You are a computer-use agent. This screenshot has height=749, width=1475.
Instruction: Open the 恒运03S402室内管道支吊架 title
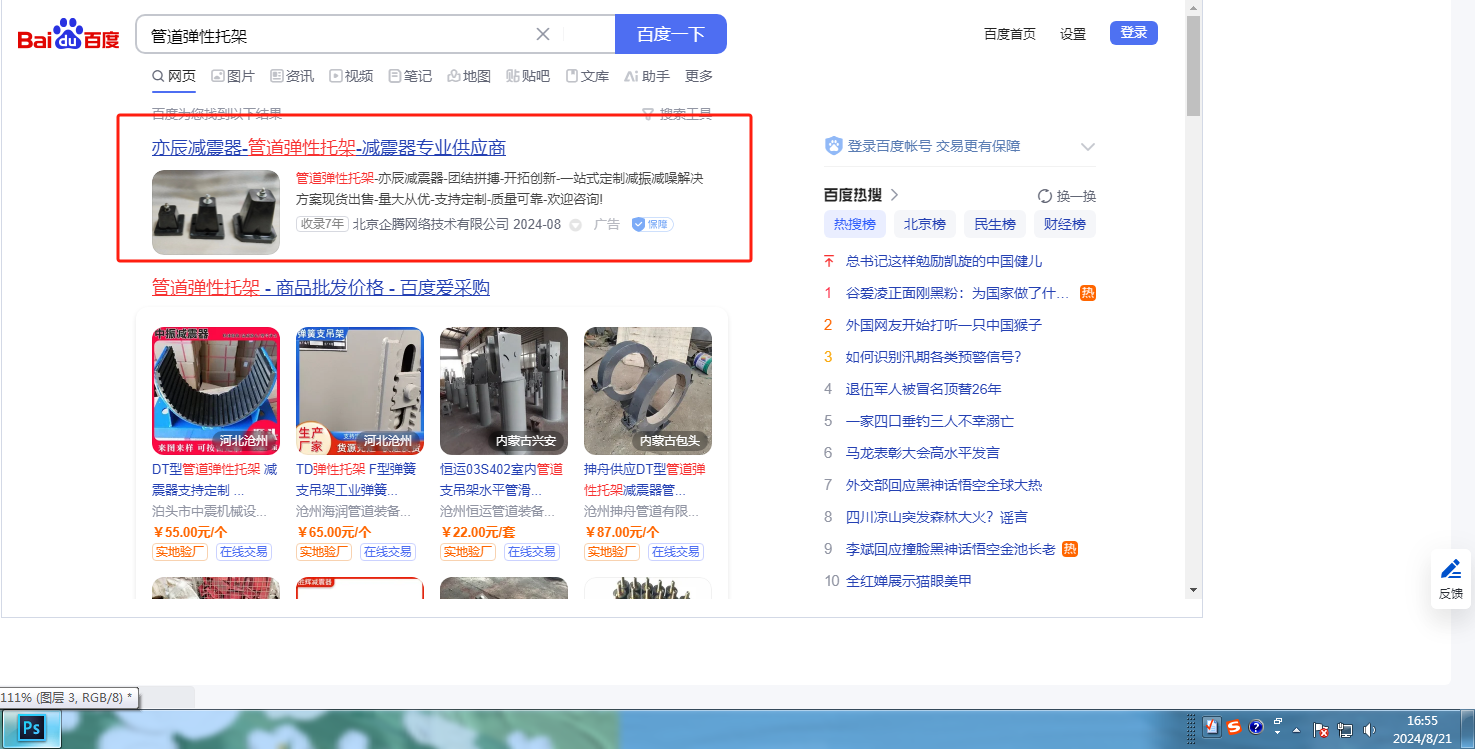point(503,480)
